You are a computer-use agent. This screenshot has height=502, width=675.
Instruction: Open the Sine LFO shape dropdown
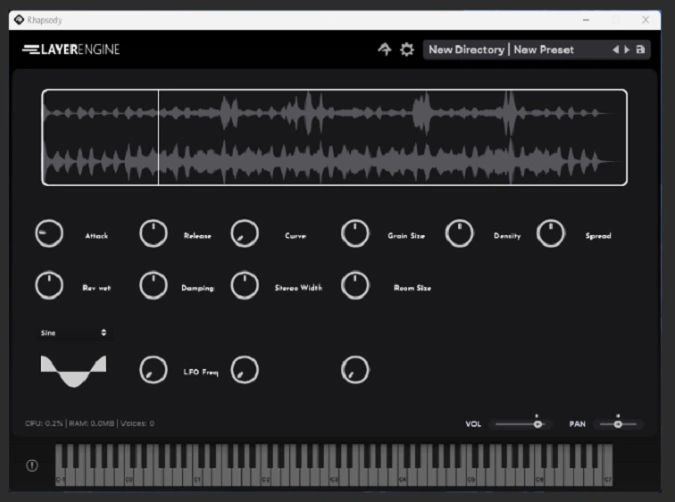point(74,332)
